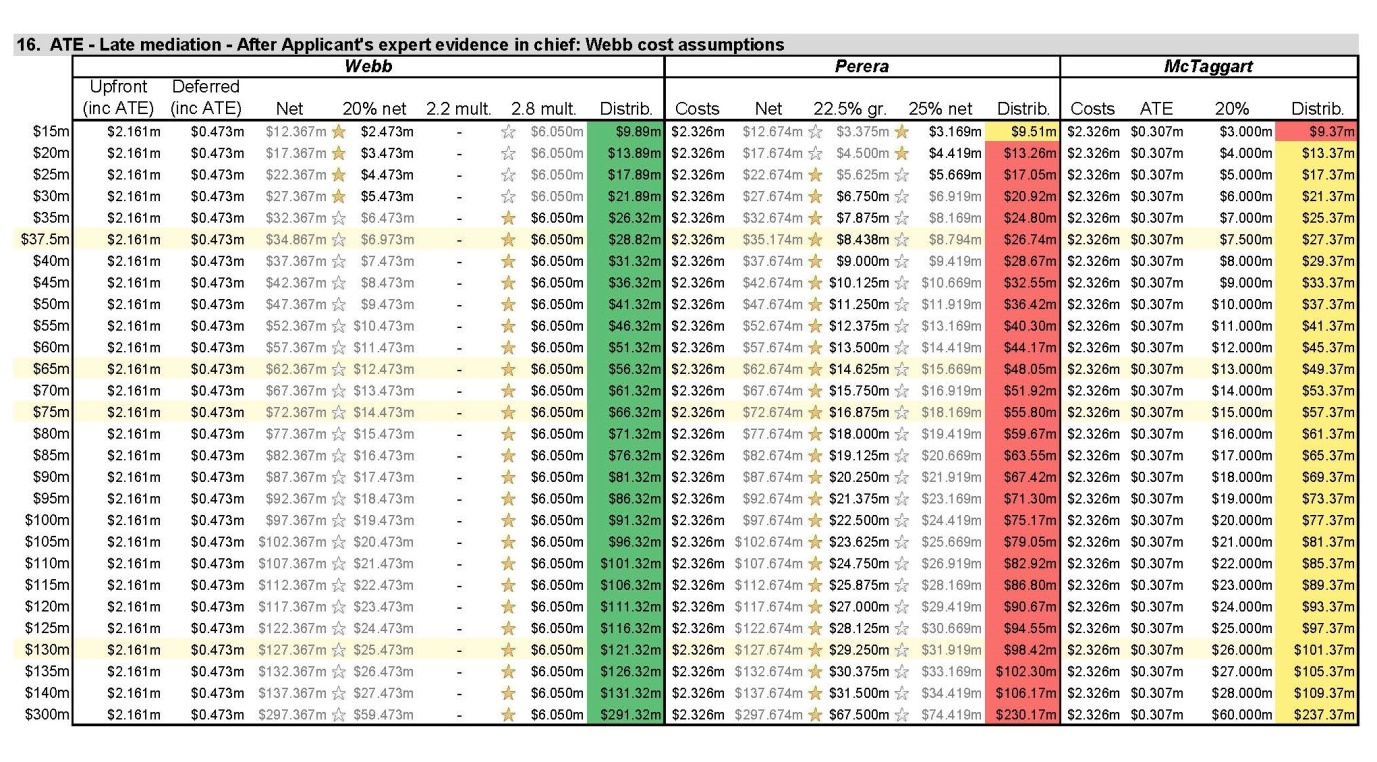Click the '20% net' header under Webb
The width and height of the screenshot is (1377, 762).
(x=374, y=108)
